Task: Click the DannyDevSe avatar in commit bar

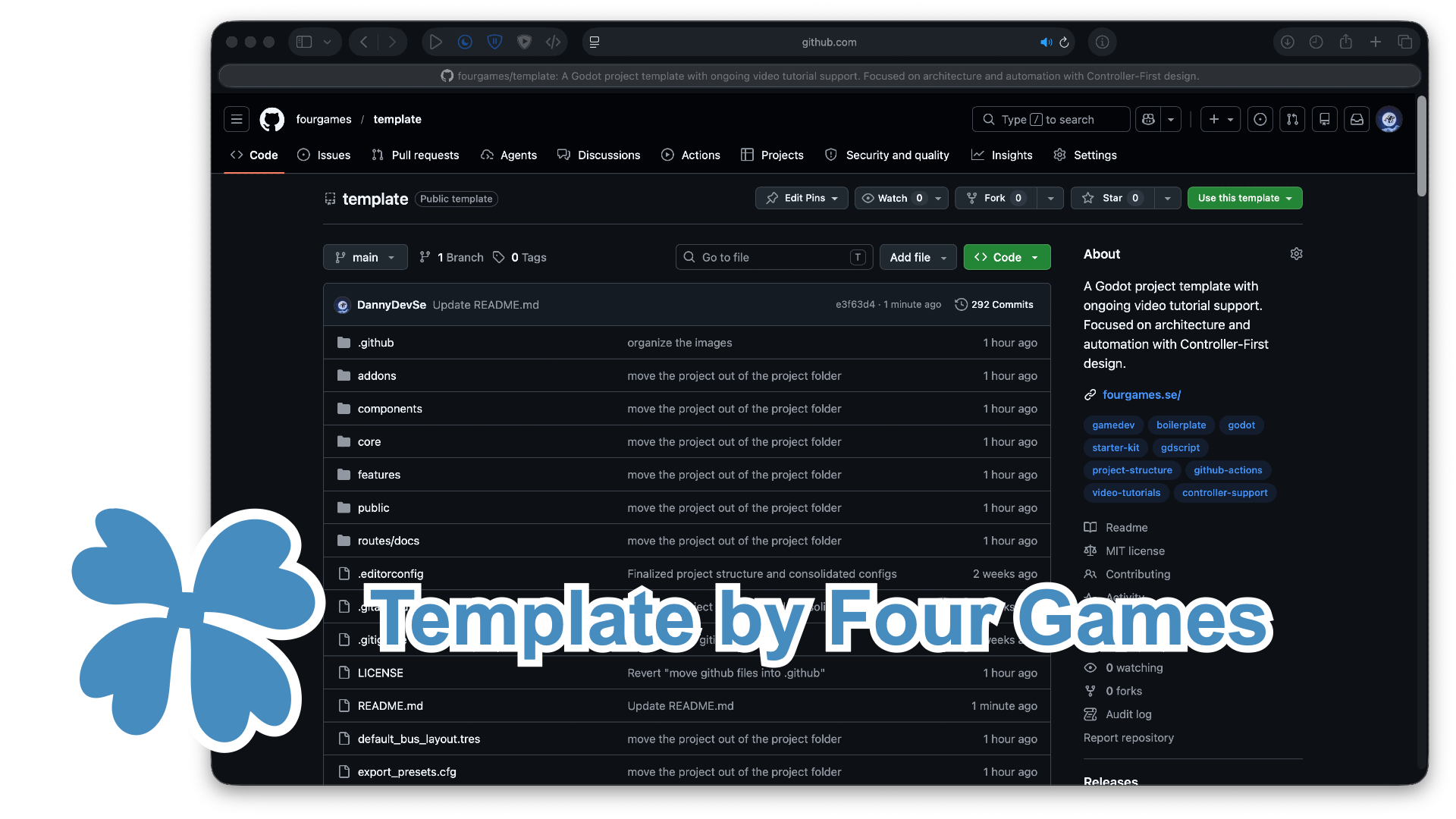Action: pos(343,305)
